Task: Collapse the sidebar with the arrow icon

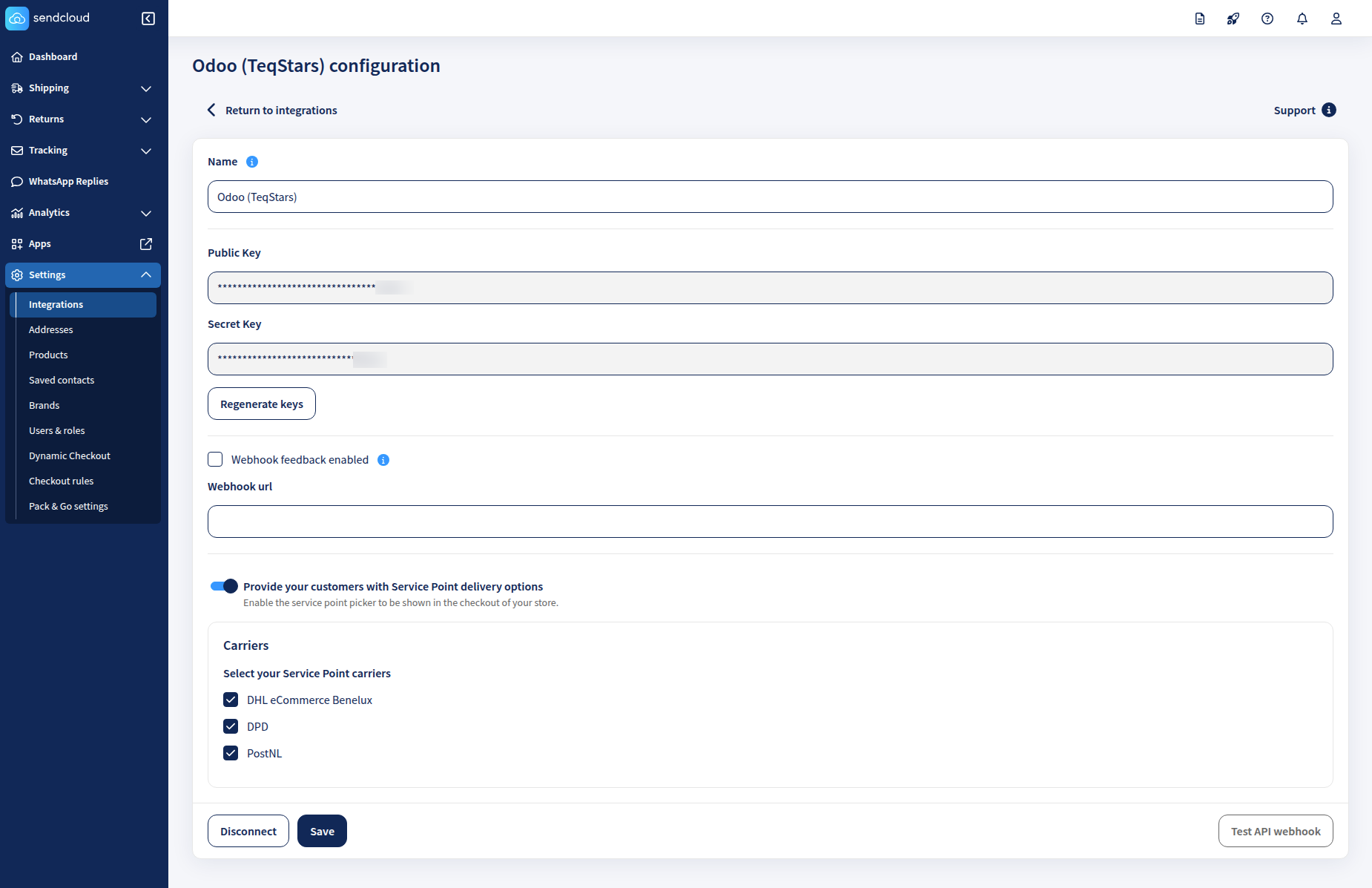Action: [148, 18]
